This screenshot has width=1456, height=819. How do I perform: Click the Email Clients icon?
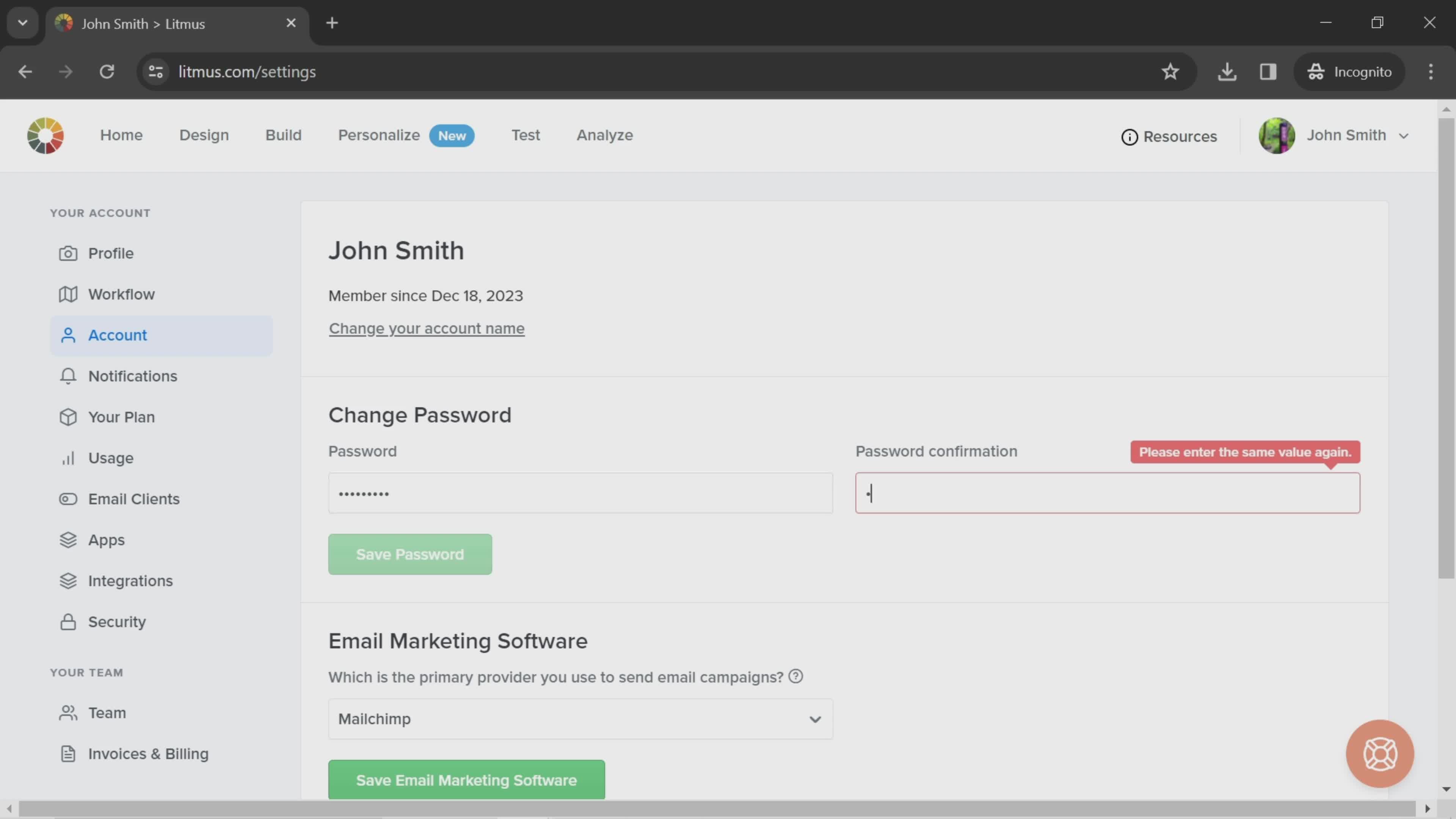click(68, 499)
